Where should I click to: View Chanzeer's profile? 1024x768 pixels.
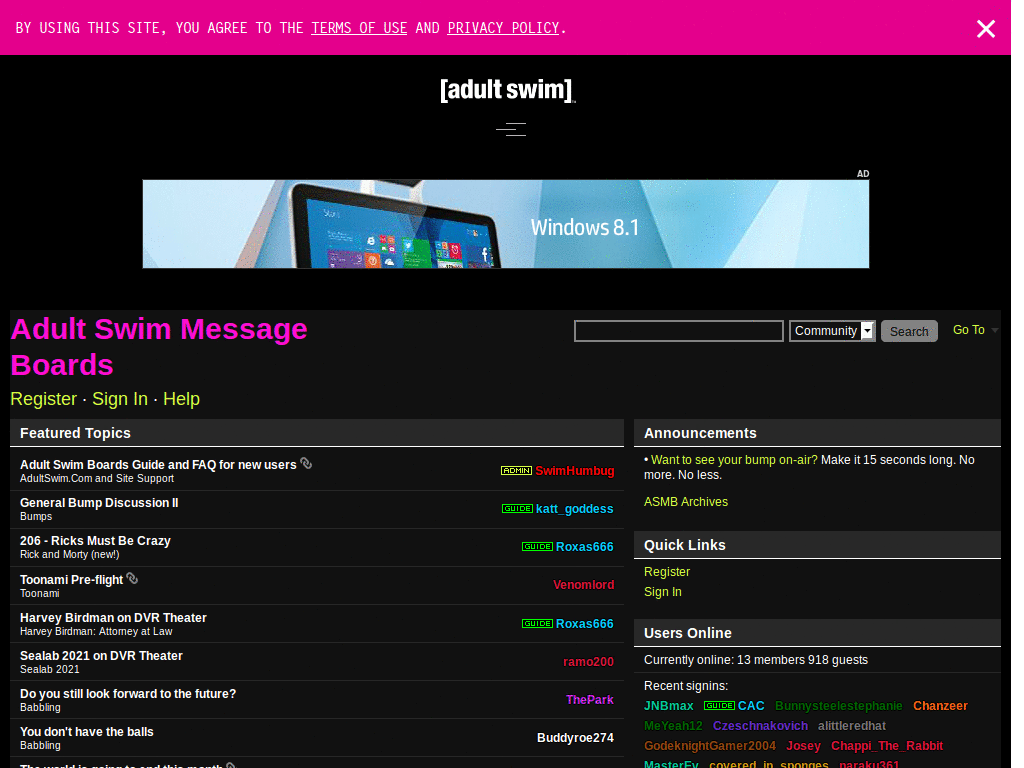(940, 706)
